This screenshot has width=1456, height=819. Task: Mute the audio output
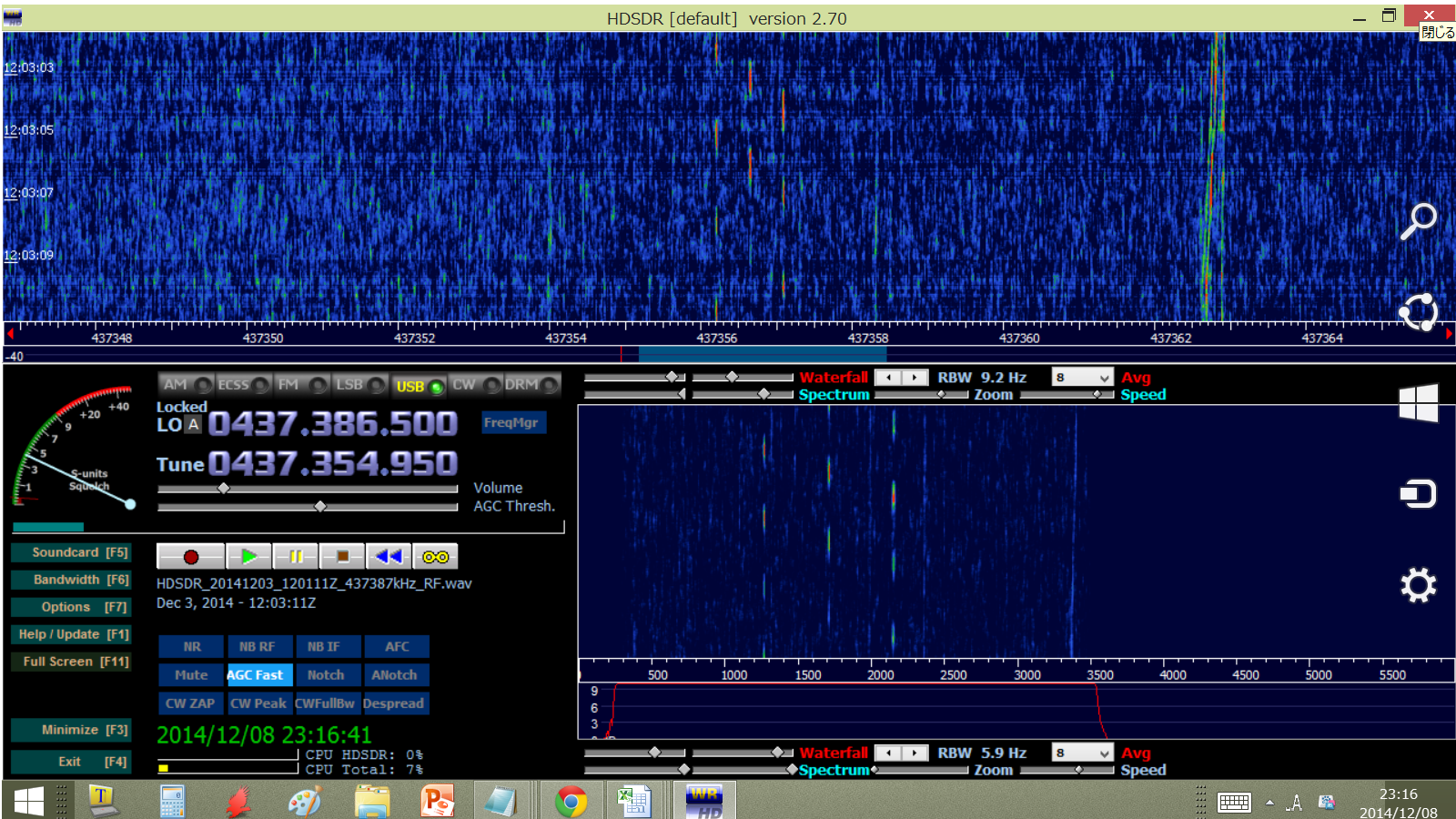click(191, 674)
